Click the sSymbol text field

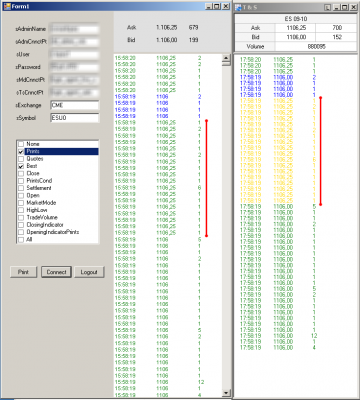point(75,118)
